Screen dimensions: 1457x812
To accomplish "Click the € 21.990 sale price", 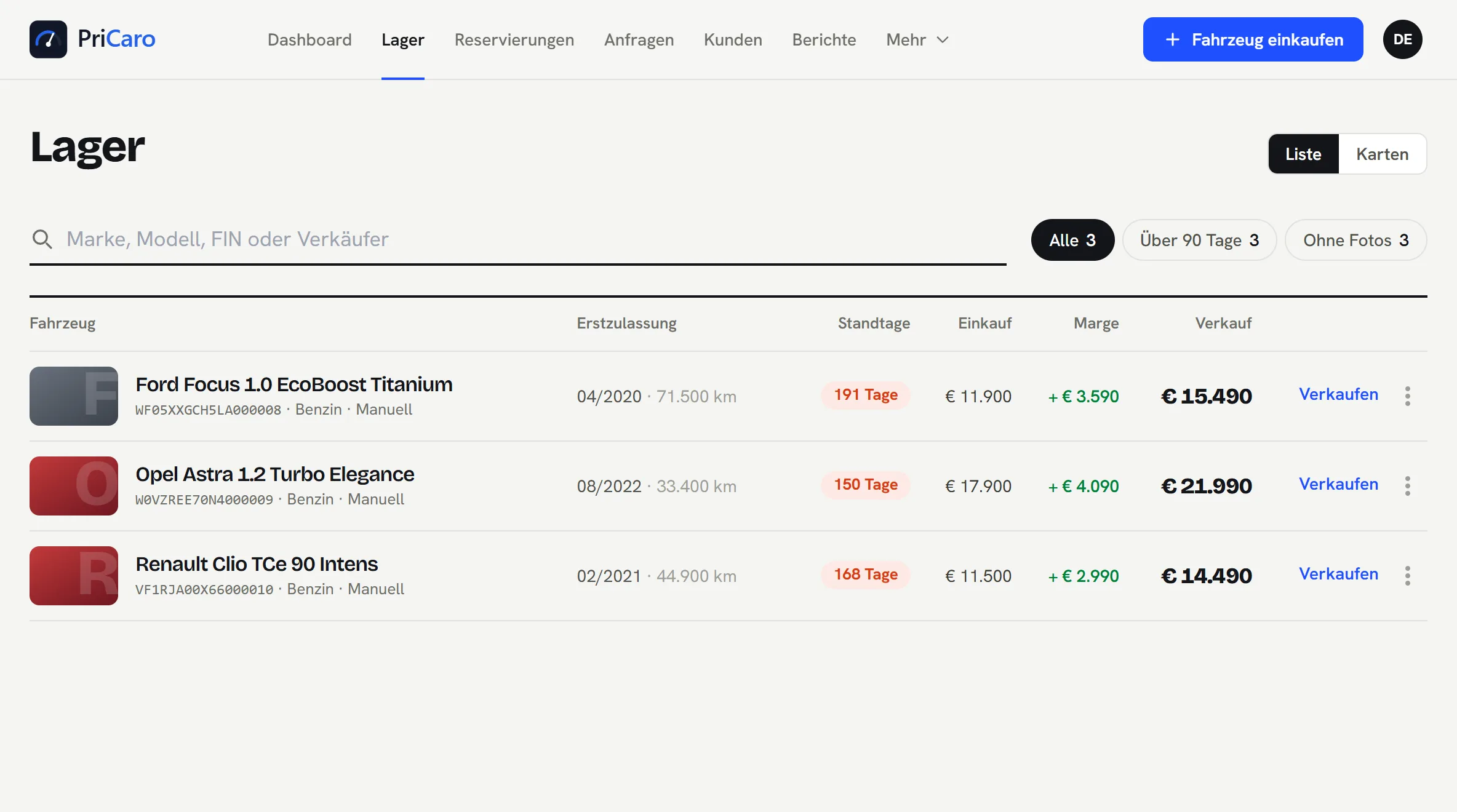I will coord(1207,486).
